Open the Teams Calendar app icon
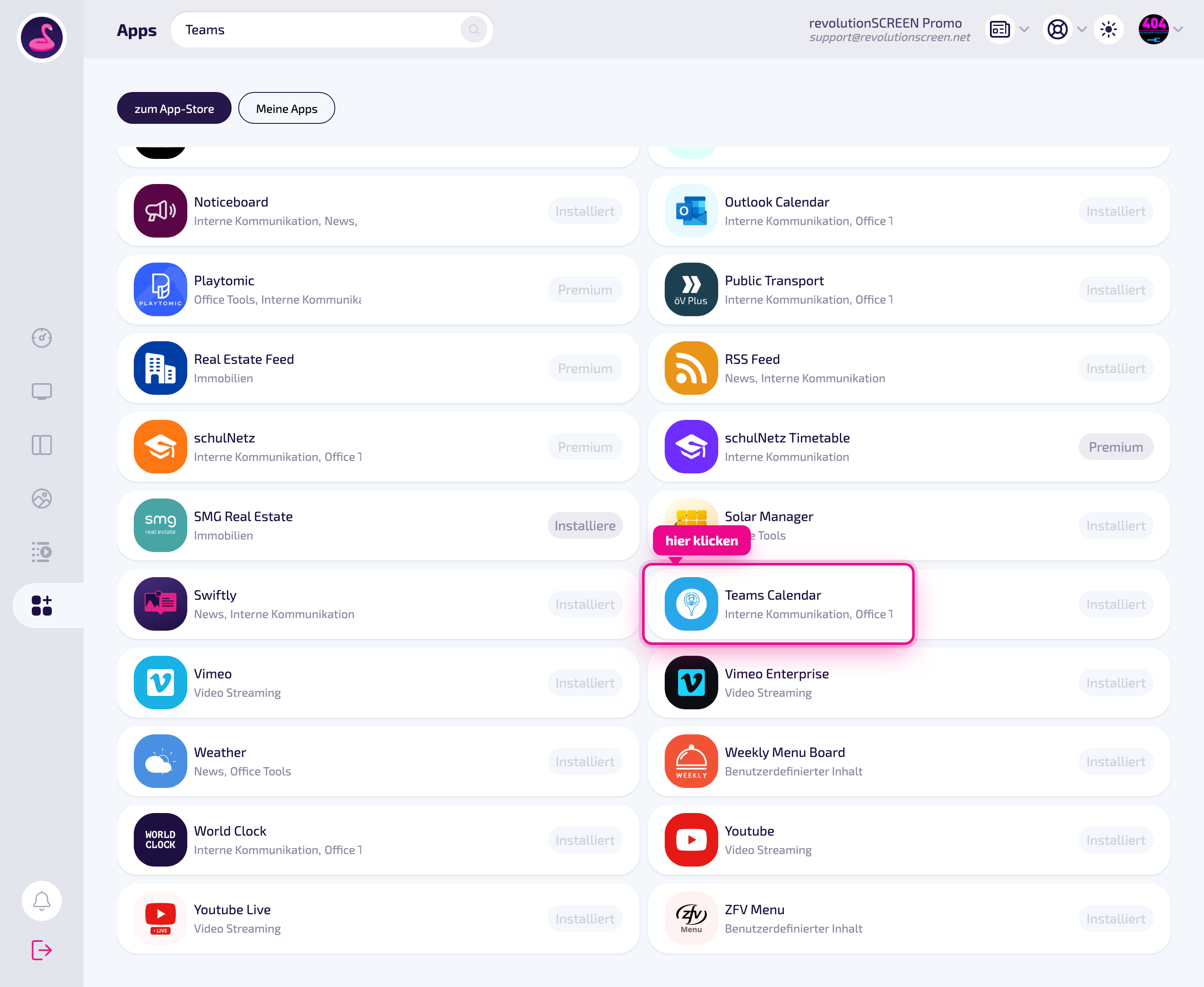 pos(691,604)
